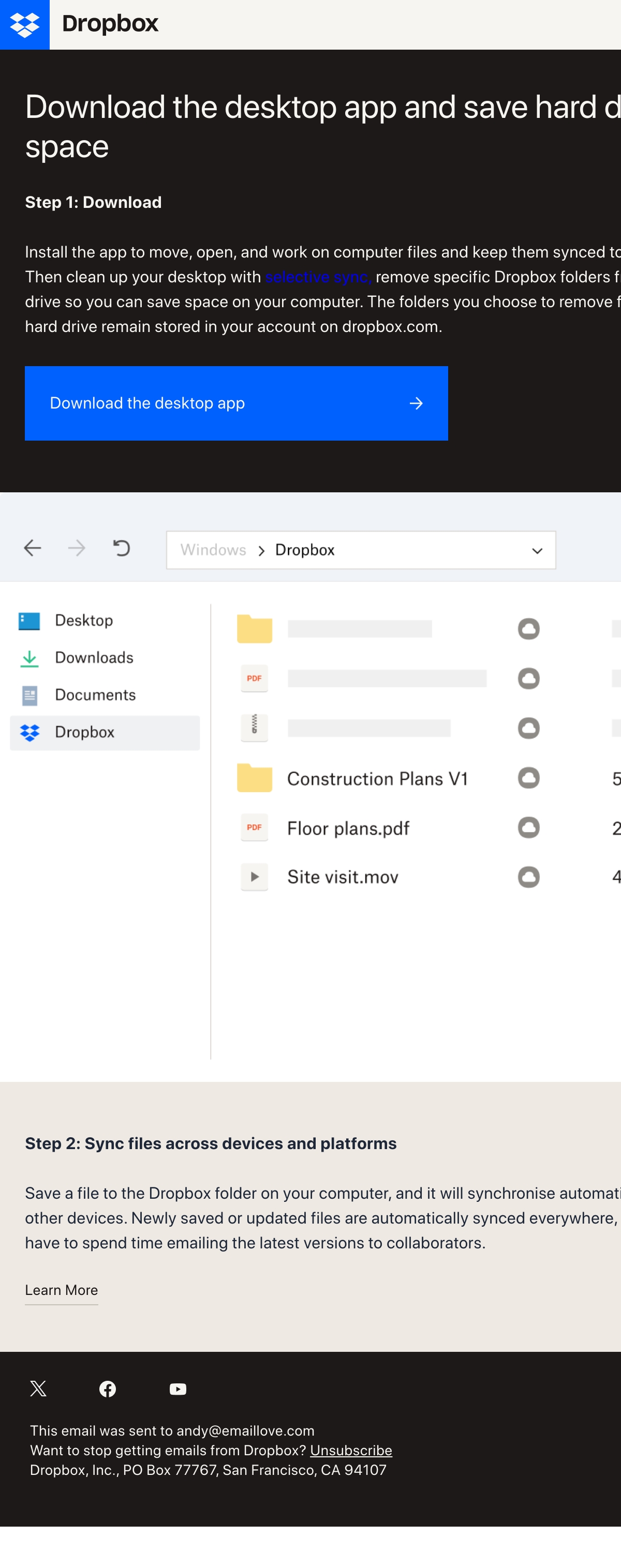Click Step 2: Sync files heading

211,1144
